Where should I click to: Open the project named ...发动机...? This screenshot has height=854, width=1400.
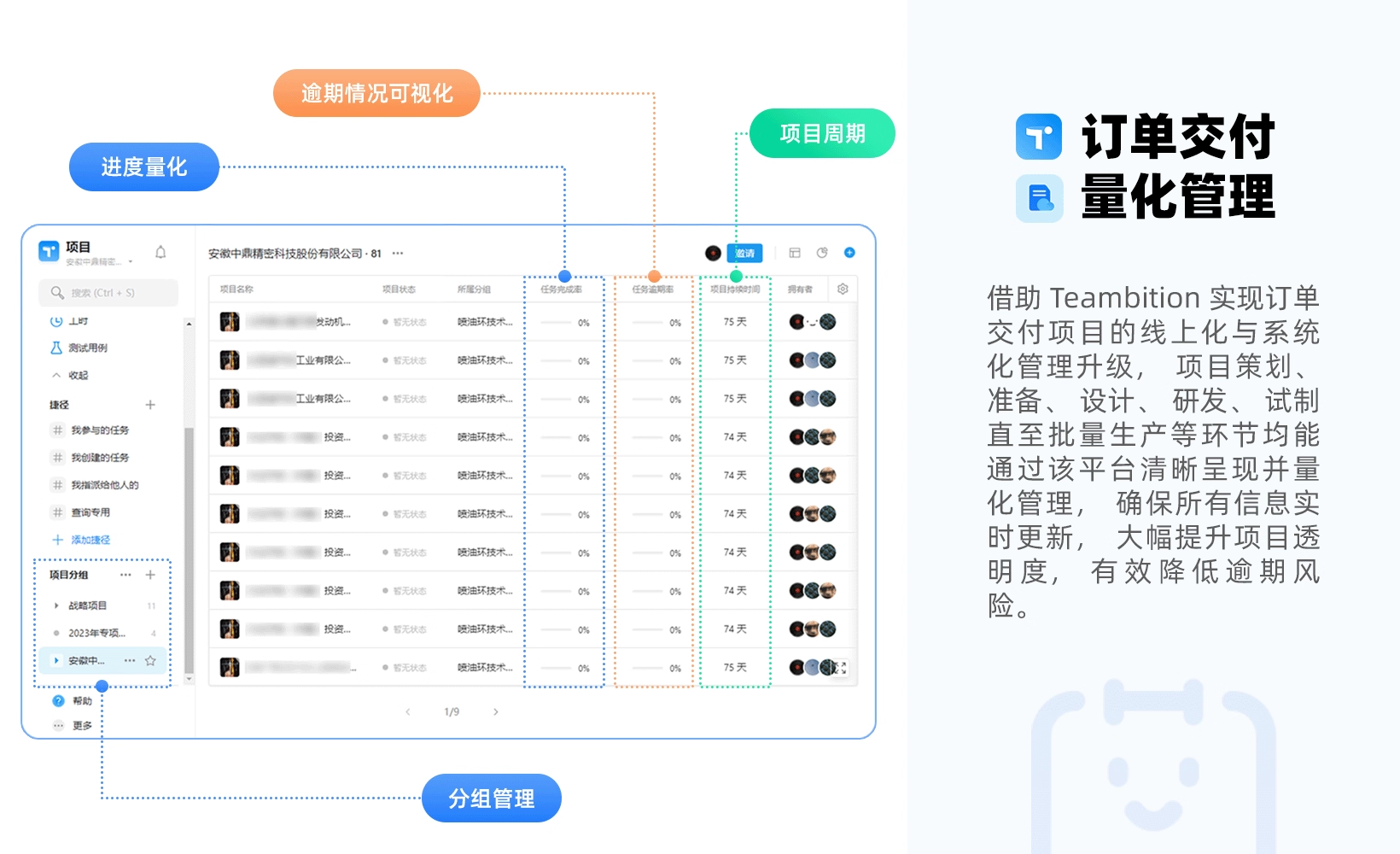click(299, 322)
